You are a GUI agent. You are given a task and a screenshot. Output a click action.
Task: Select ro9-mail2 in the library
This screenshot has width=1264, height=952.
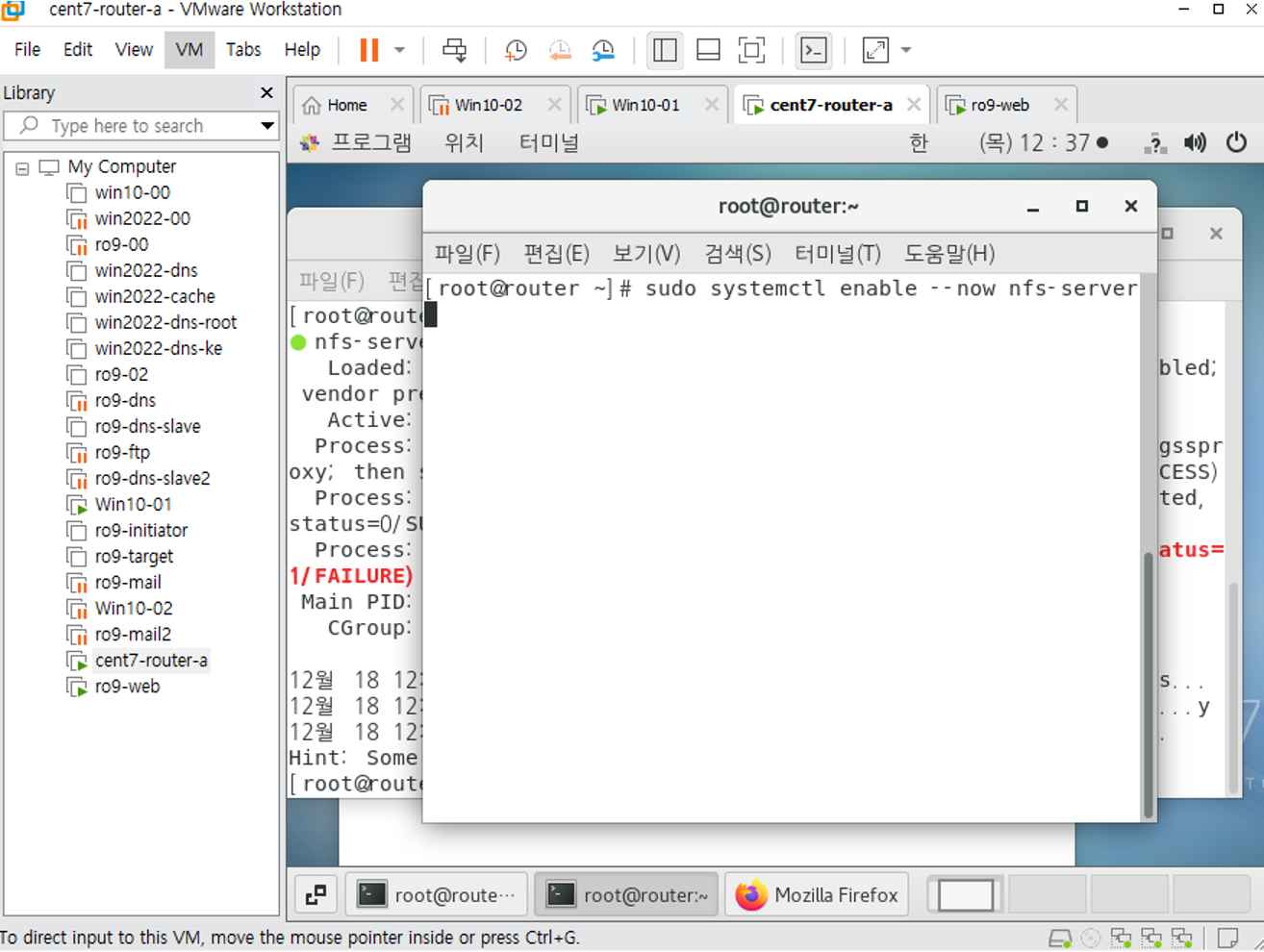pyautogui.click(x=133, y=634)
